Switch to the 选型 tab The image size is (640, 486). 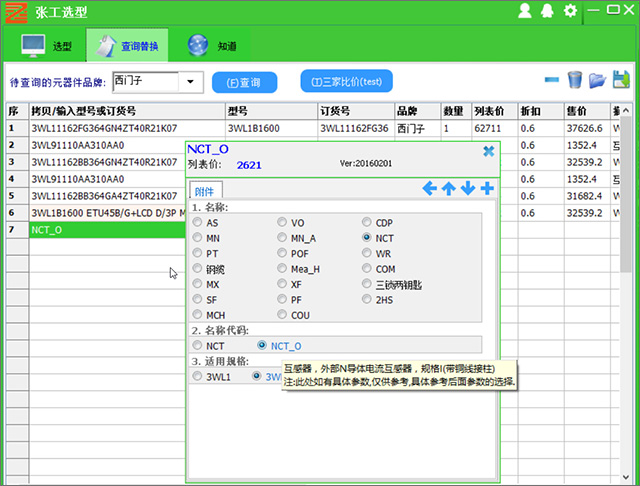pos(48,46)
